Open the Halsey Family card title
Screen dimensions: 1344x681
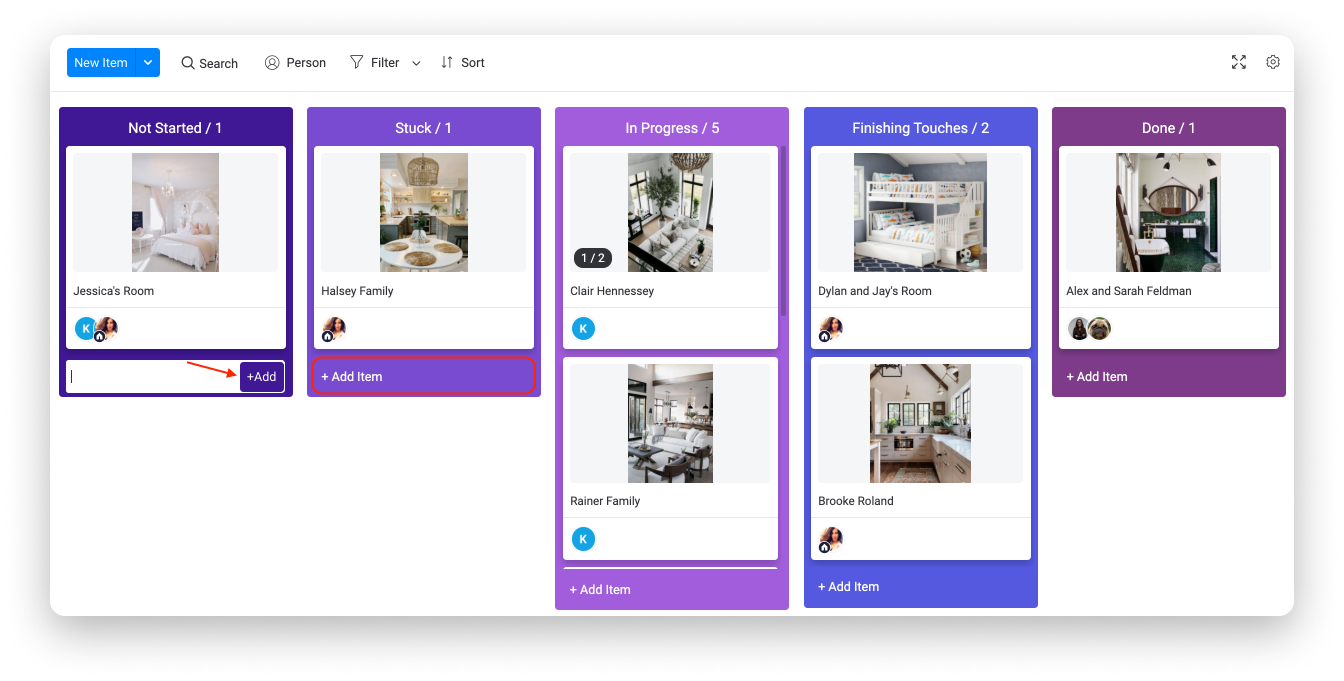click(357, 291)
